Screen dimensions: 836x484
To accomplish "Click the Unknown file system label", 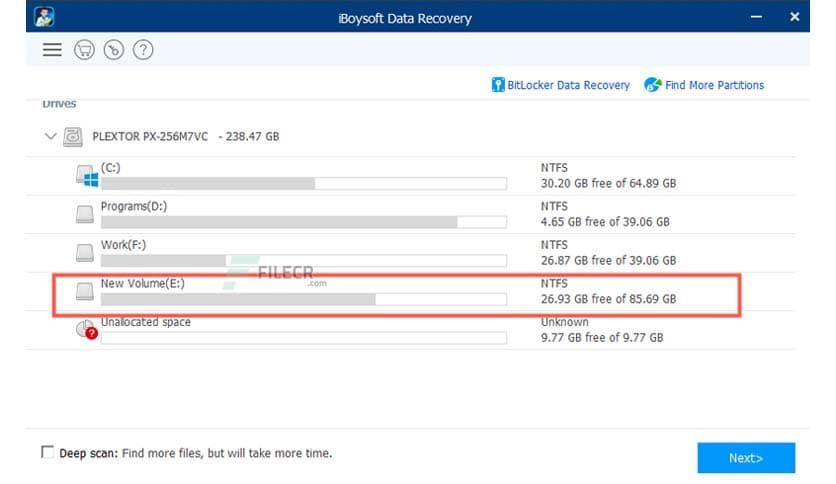I will click(x=565, y=322).
